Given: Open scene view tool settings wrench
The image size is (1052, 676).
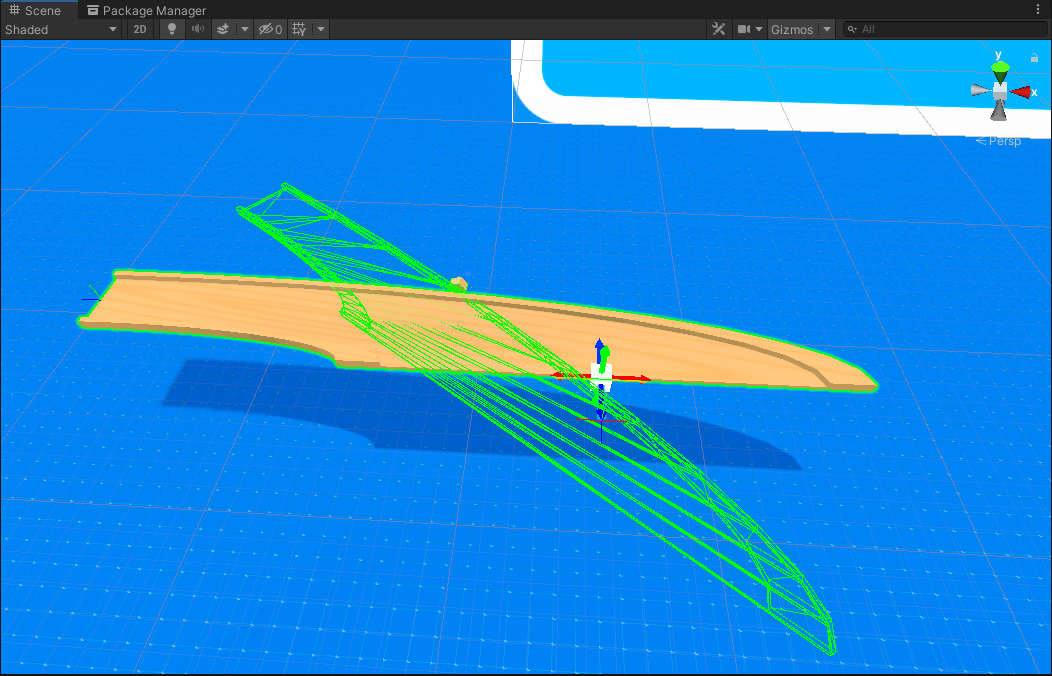Looking at the screenshot, I should [x=718, y=29].
